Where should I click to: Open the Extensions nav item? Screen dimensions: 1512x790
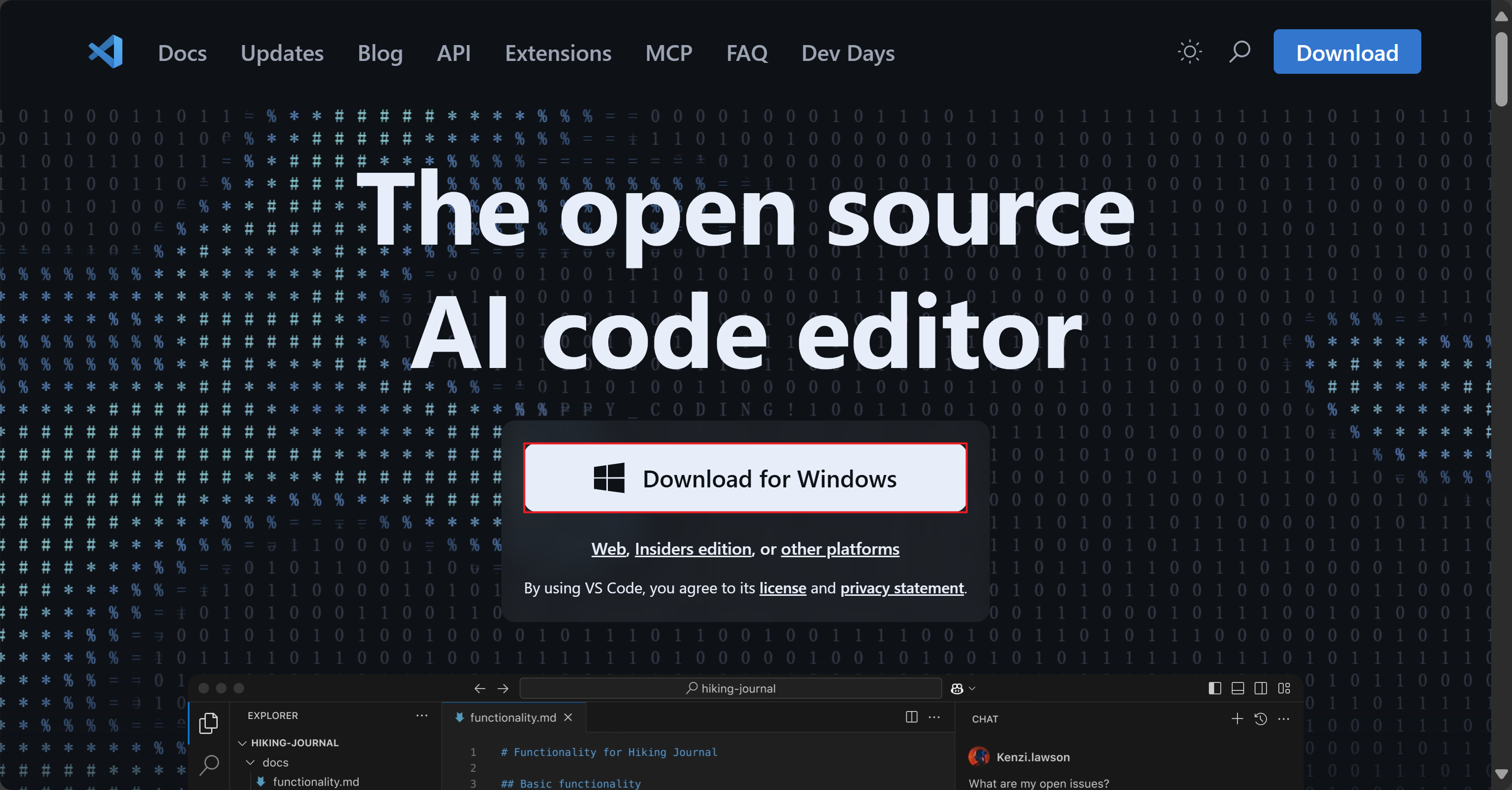(558, 53)
